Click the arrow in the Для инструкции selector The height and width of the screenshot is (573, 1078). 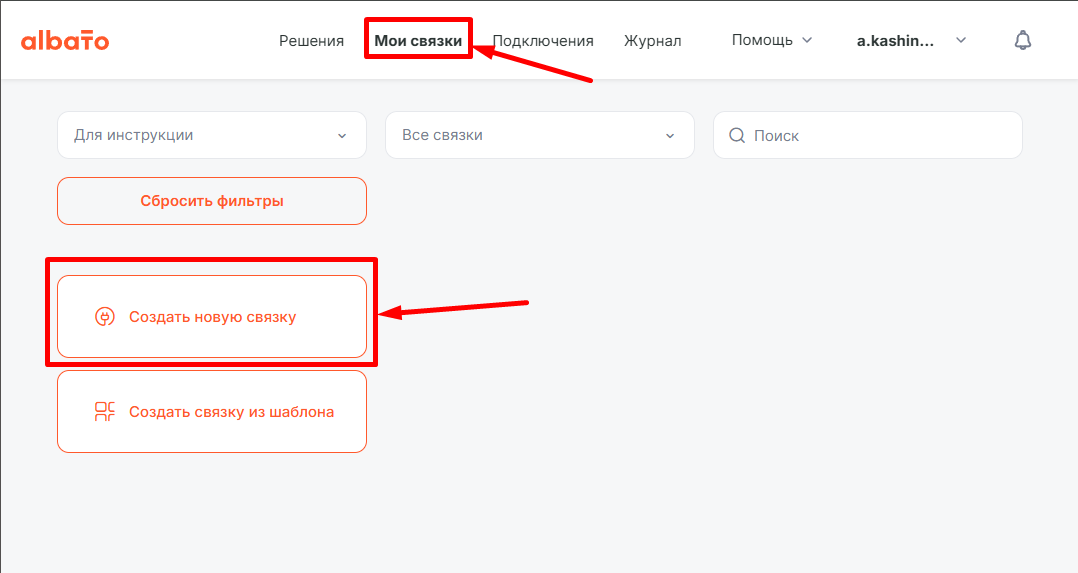[342, 136]
